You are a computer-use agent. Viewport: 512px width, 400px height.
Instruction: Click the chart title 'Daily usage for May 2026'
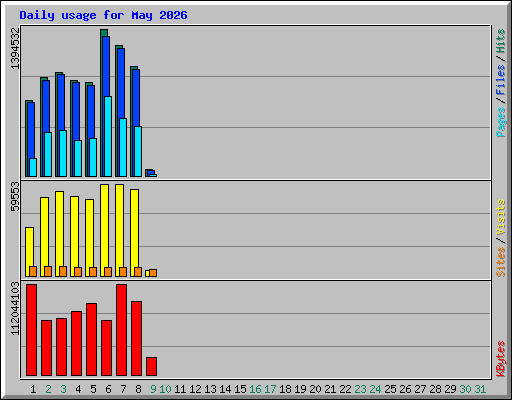tap(103, 15)
